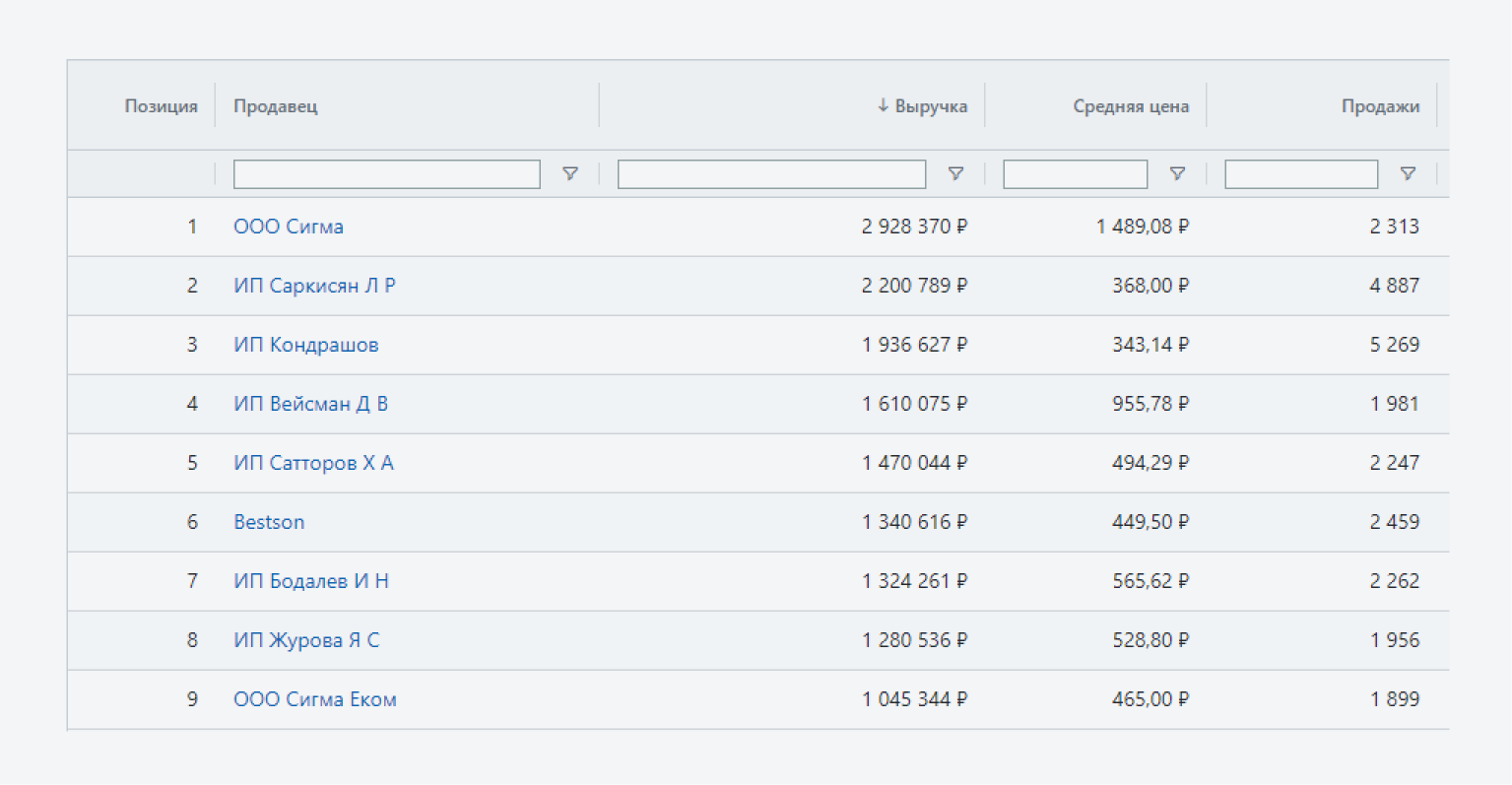Select the revenue cell 1 340 616 ₽
Image resolution: width=1512 pixels, height=785 pixels.
click(x=914, y=522)
